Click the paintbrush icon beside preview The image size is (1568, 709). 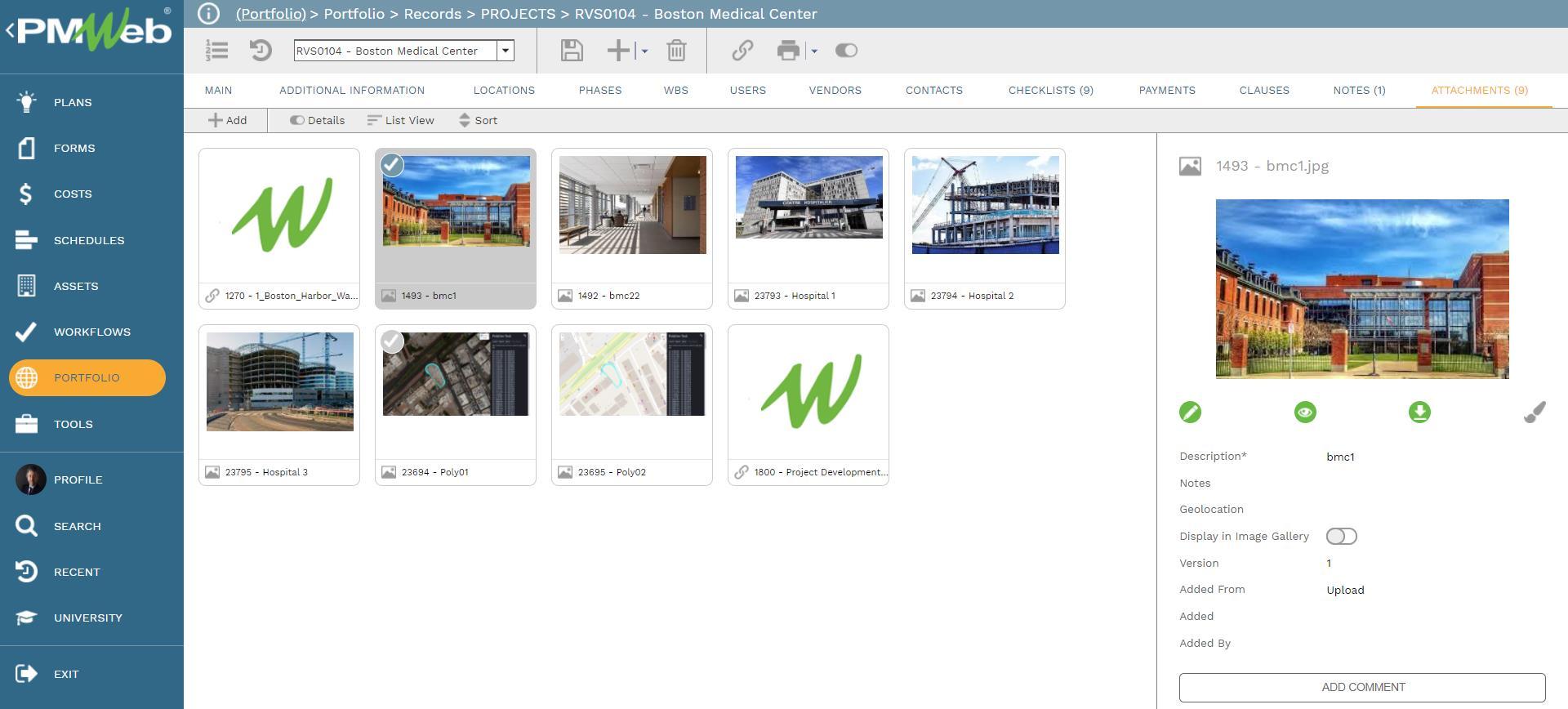pos(1534,412)
